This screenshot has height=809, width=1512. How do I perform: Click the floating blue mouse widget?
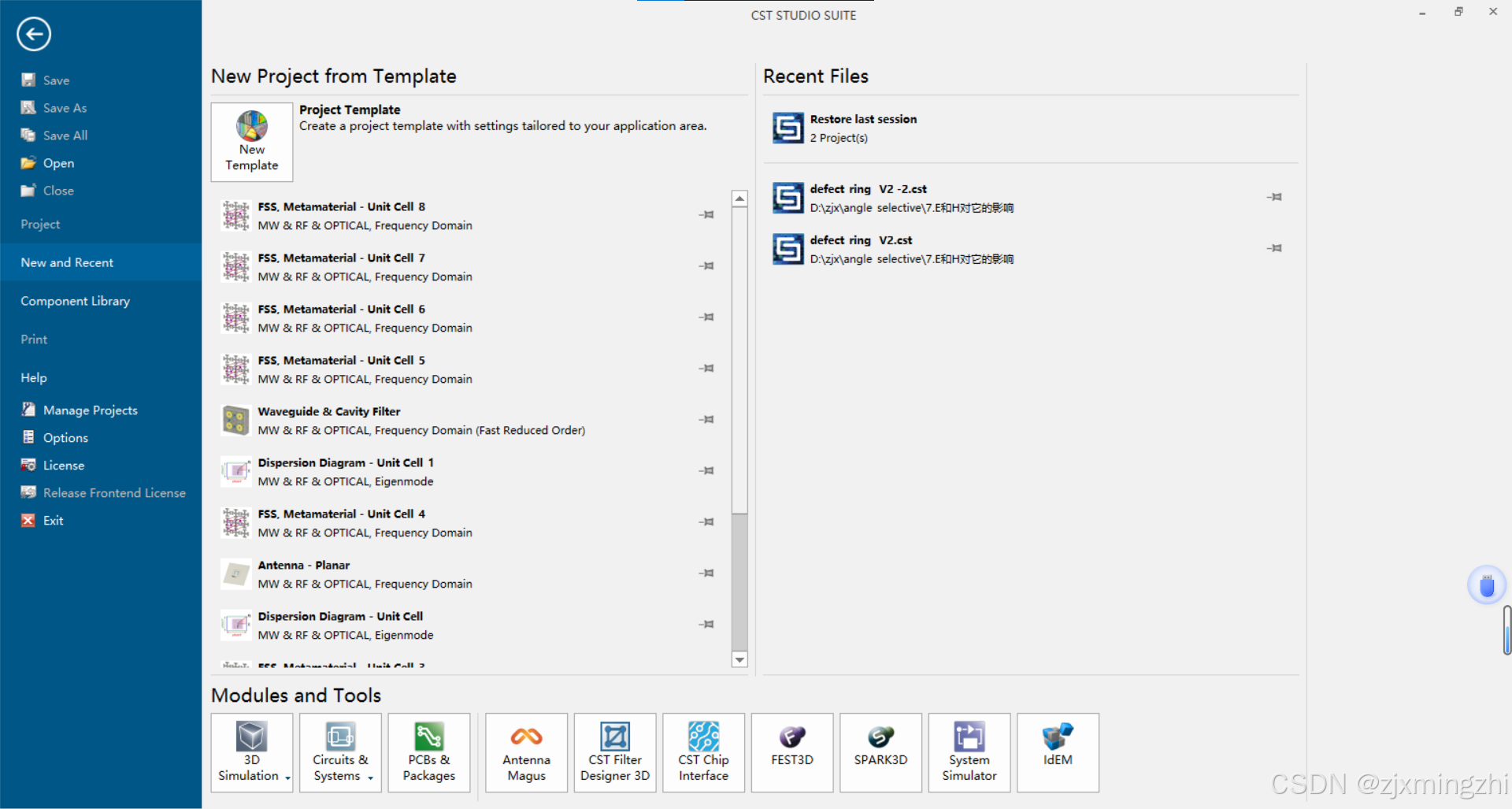click(1487, 585)
